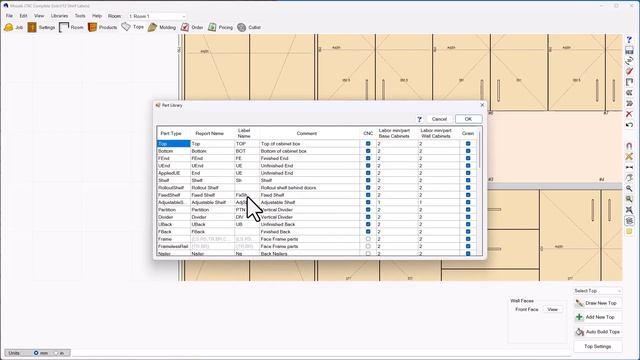This screenshot has width=640, height=360.
Task: Click the Auto Build Tops button
Action: [598, 332]
